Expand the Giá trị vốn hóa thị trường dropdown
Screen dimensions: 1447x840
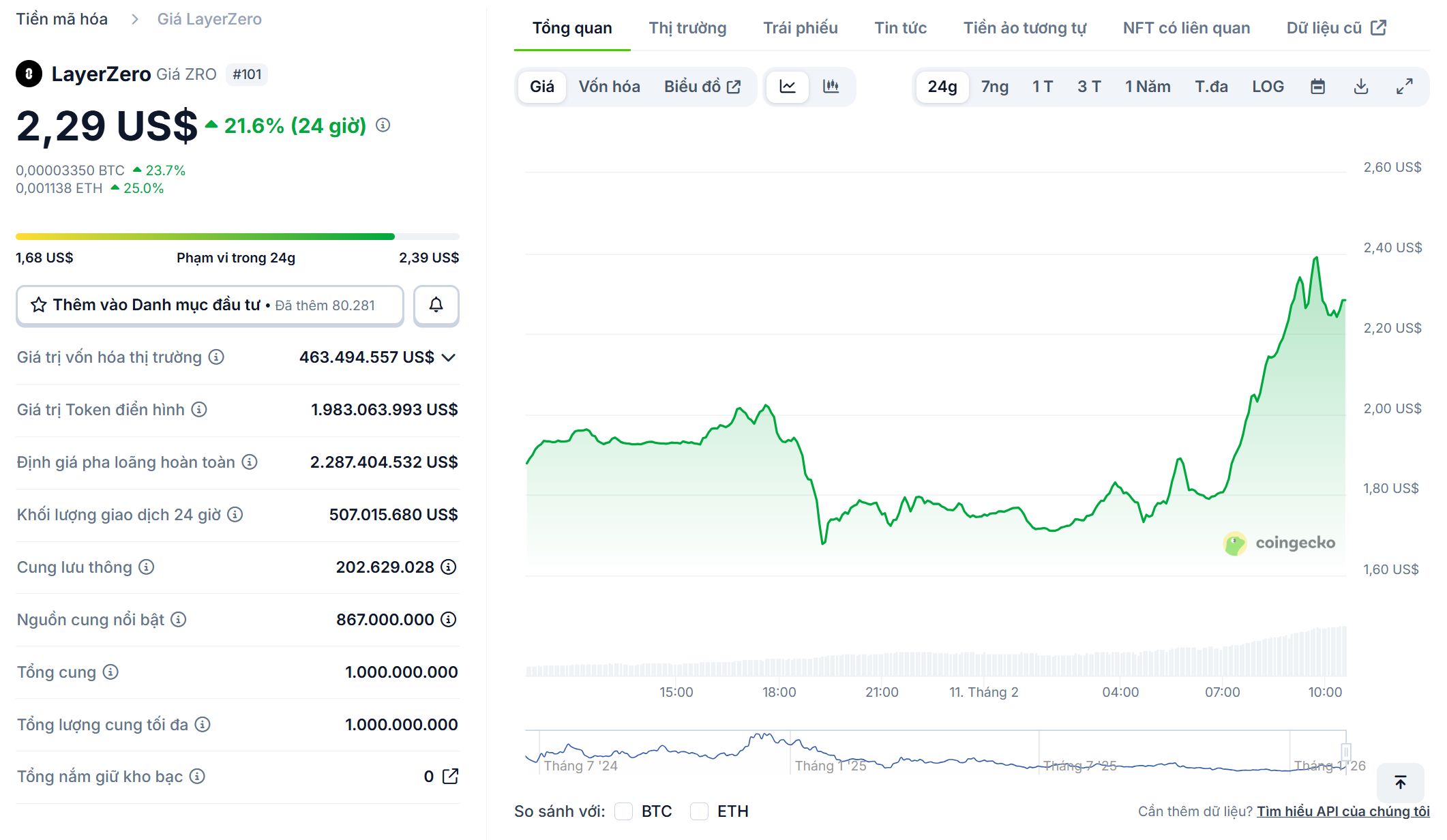[448, 357]
